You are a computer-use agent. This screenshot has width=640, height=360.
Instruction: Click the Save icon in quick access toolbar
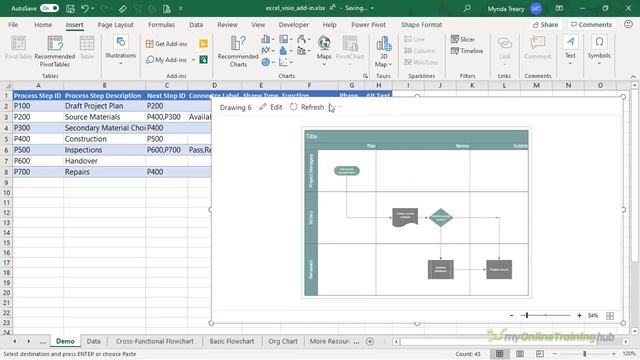pyautogui.click(x=70, y=8)
